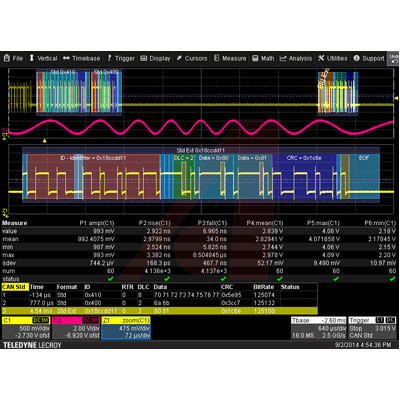This screenshot has width=400, height=400.
Task: Click the Format column header
Action: (x=67, y=287)
